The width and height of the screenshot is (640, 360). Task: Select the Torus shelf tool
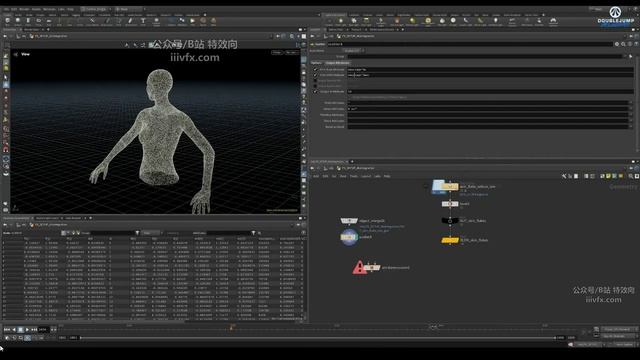[38, 21]
